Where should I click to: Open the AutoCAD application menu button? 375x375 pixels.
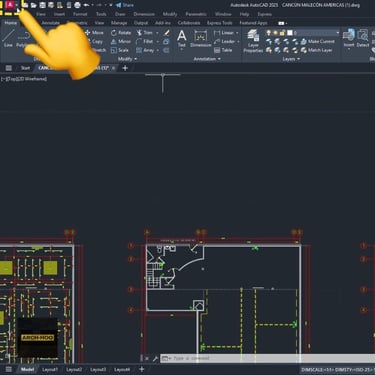coord(11,5)
